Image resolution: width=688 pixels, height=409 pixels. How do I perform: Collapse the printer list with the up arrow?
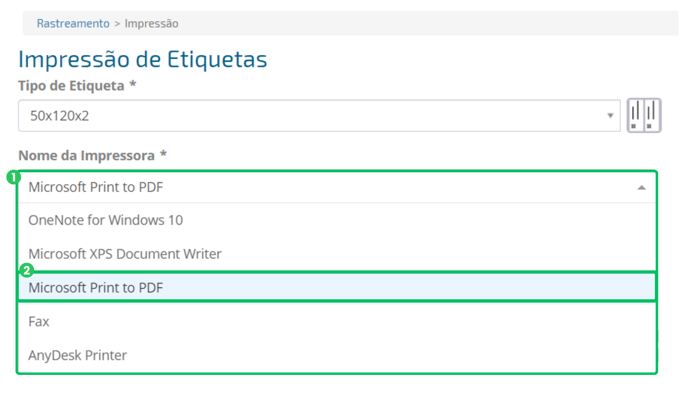(x=641, y=188)
